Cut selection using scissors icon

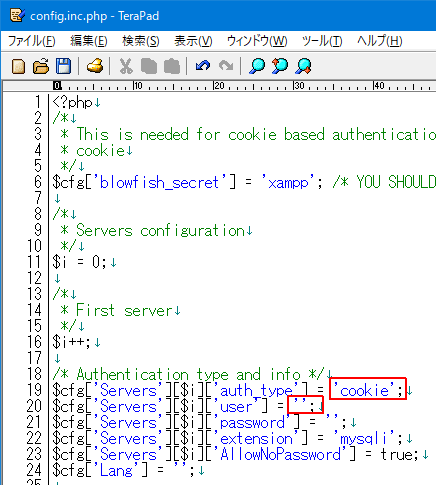tap(126, 66)
